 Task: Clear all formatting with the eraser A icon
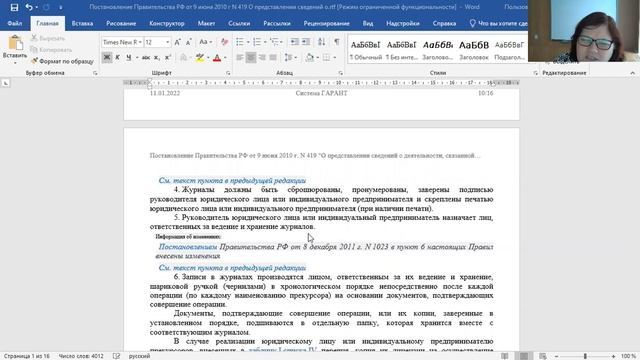point(224,42)
